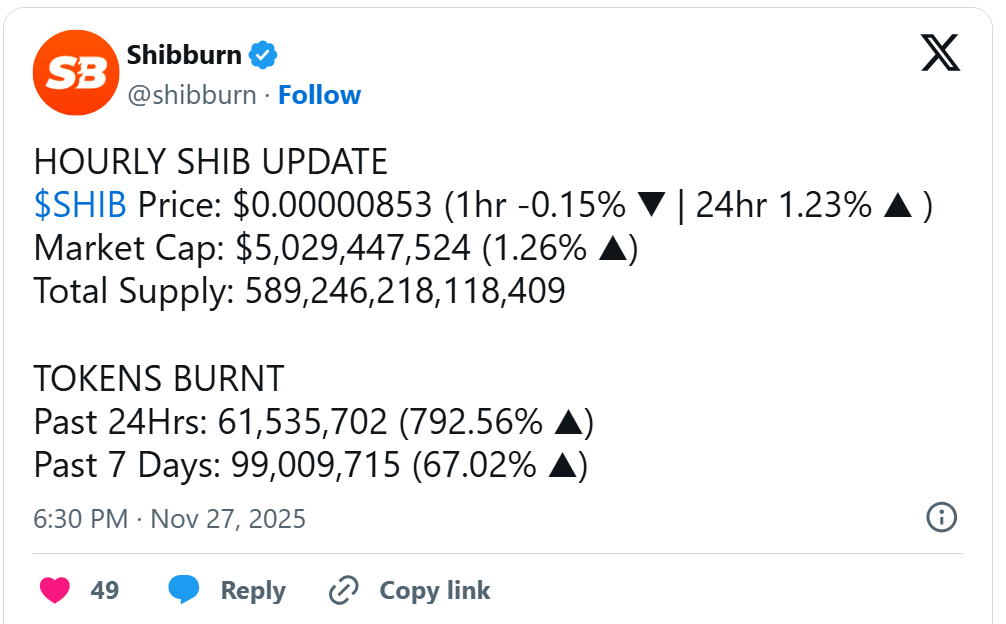Image resolution: width=1006 pixels, height=624 pixels.
Task: Click the Reply label next to the bubble
Action: pyautogui.click(x=253, y=590)
